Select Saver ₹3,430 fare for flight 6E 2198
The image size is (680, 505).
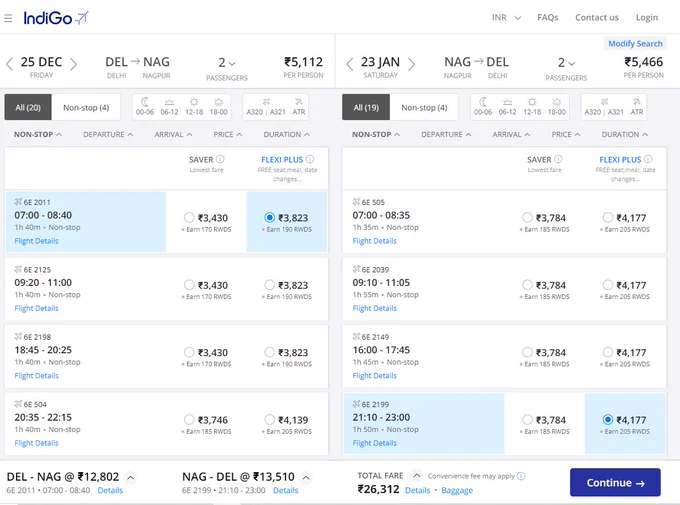point(189,352)
